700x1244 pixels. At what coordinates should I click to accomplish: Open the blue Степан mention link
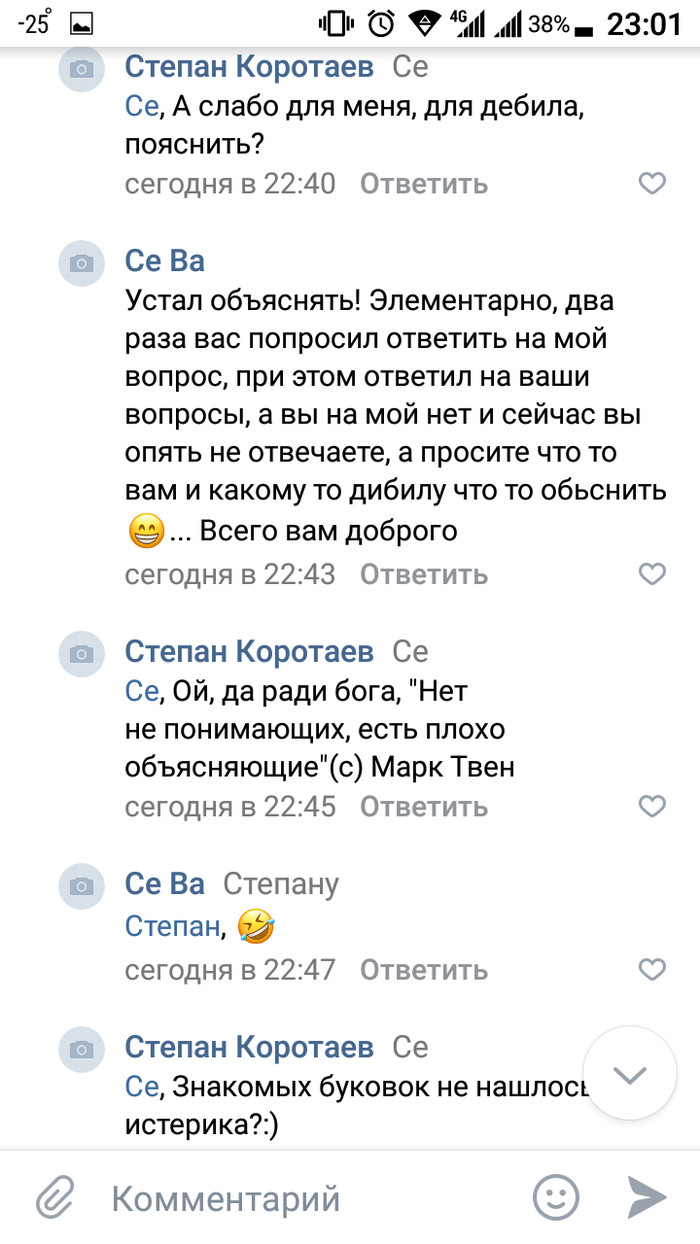tap(171, 927)
